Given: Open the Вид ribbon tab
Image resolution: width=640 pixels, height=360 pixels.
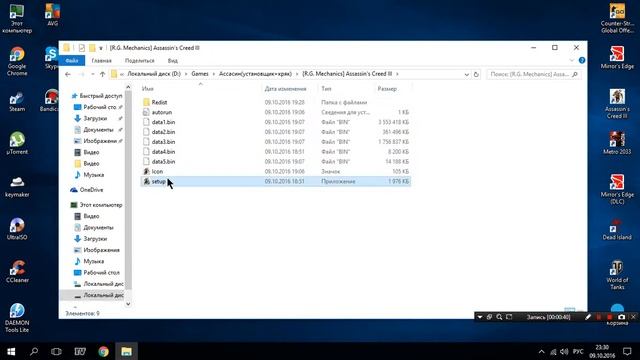Looking at the screenshot, I should tap(173, 60).
